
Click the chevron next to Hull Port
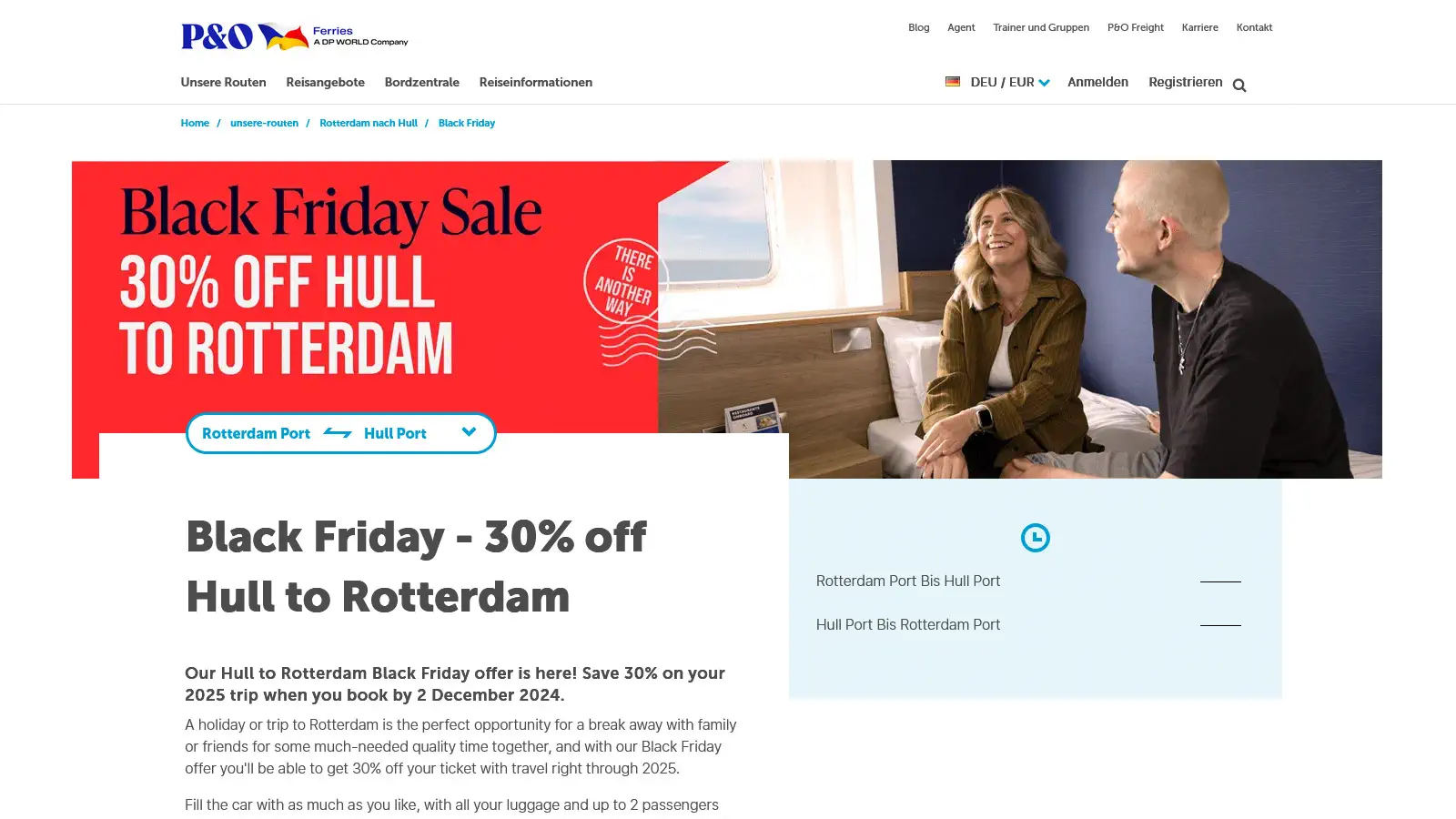click(x=469, y=432)
